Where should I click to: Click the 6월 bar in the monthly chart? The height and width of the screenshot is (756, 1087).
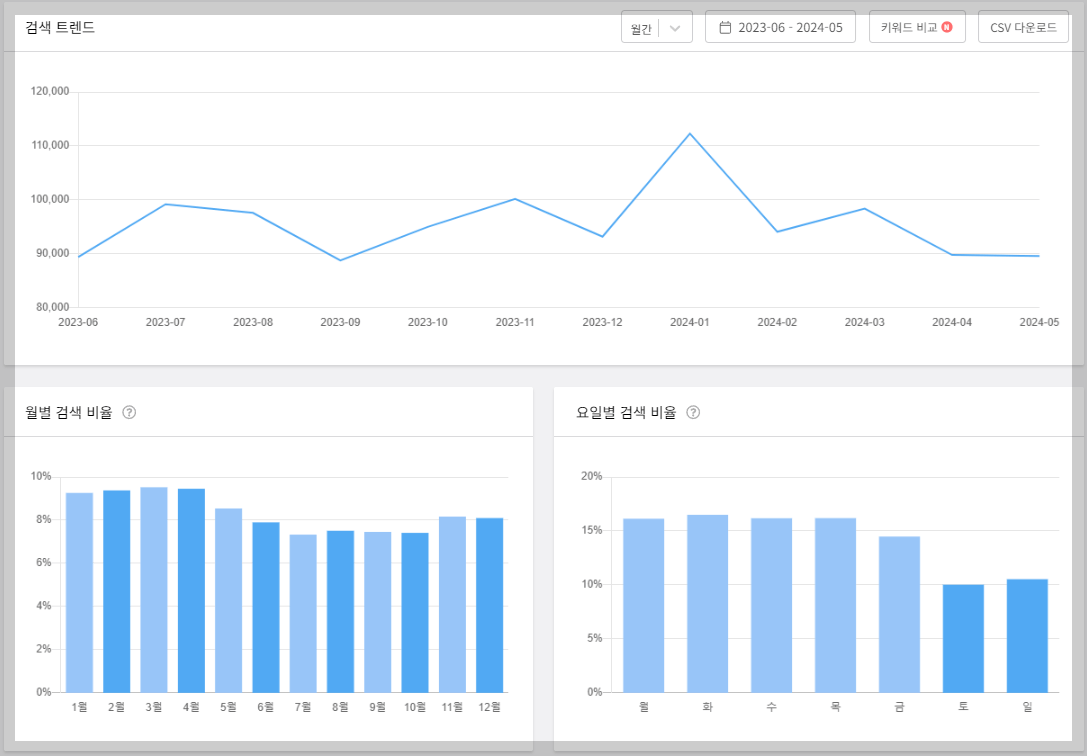[x=266, y=607]
